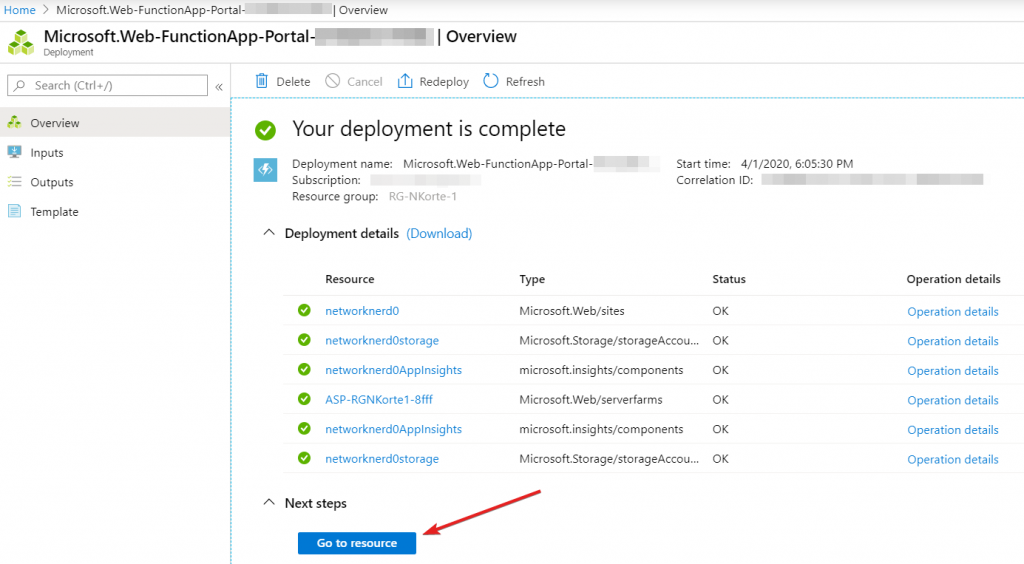This screenshot has width=1024, height=564.
Task: Click the Template document icon
Action: coord(14,212)
